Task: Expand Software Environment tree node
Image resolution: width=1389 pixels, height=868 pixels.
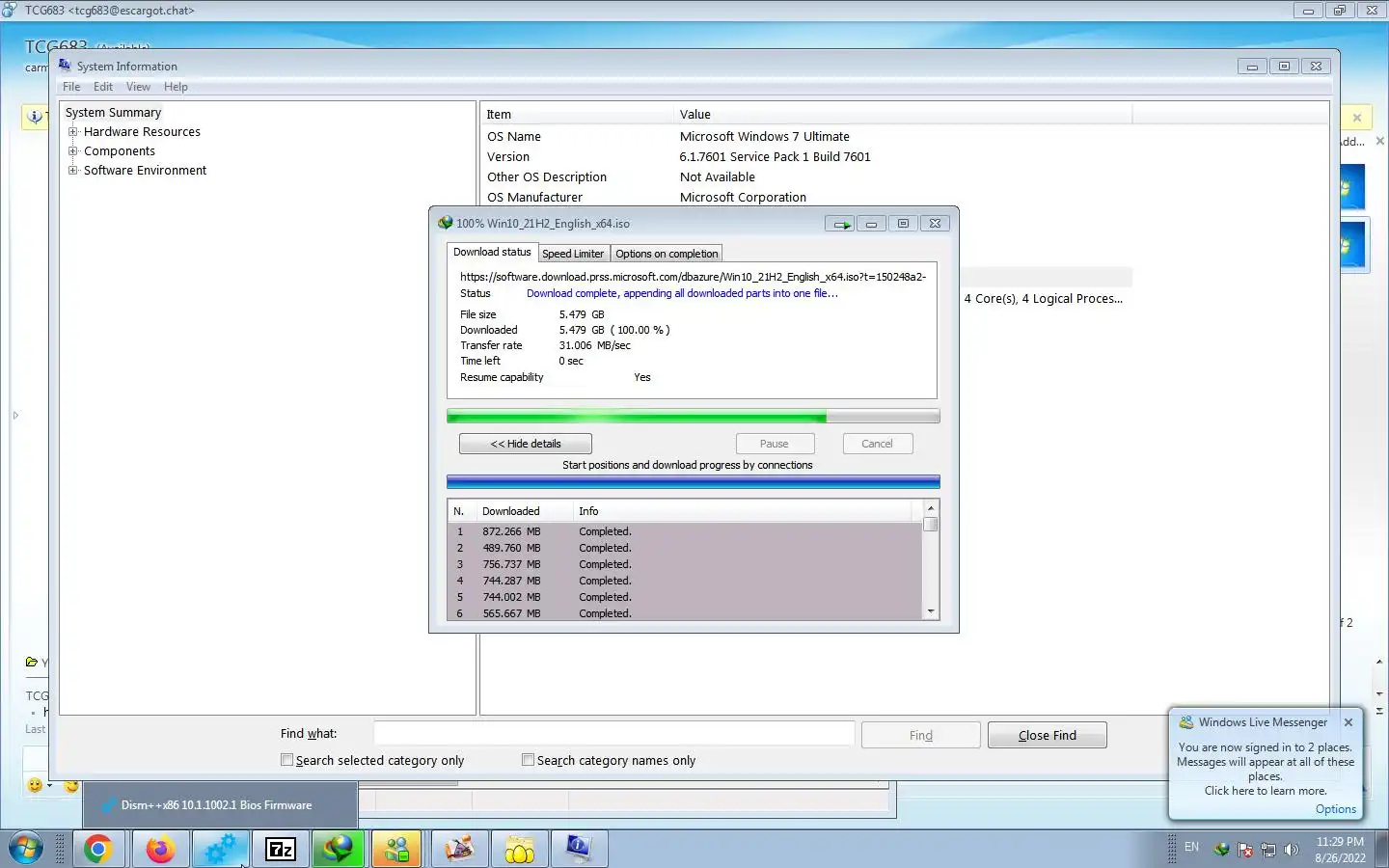Action: (x=72, y=171)
